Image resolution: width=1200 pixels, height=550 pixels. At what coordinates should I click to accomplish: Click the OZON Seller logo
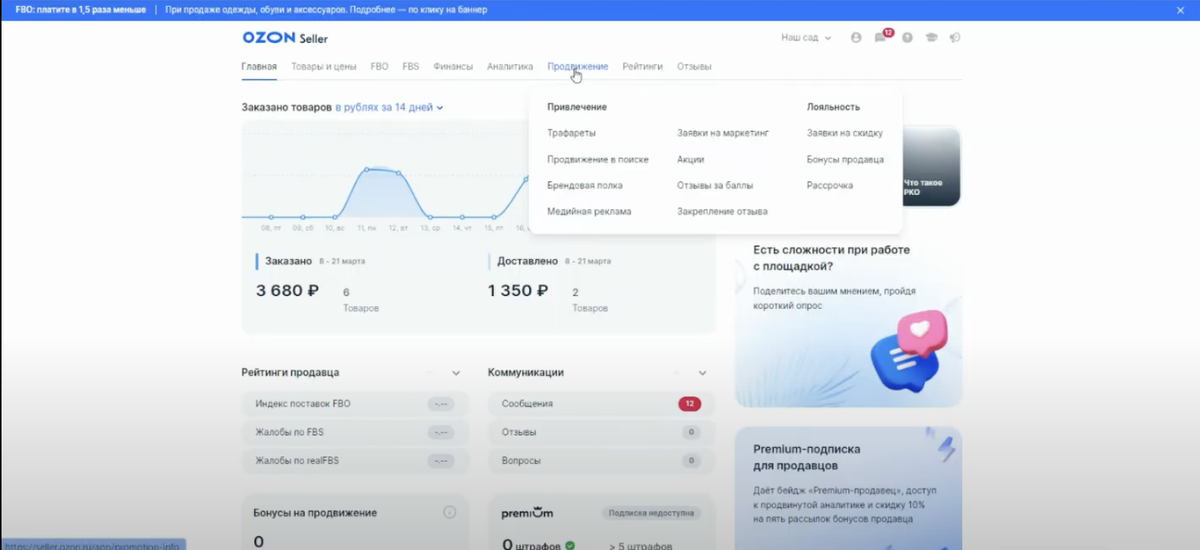285,37
